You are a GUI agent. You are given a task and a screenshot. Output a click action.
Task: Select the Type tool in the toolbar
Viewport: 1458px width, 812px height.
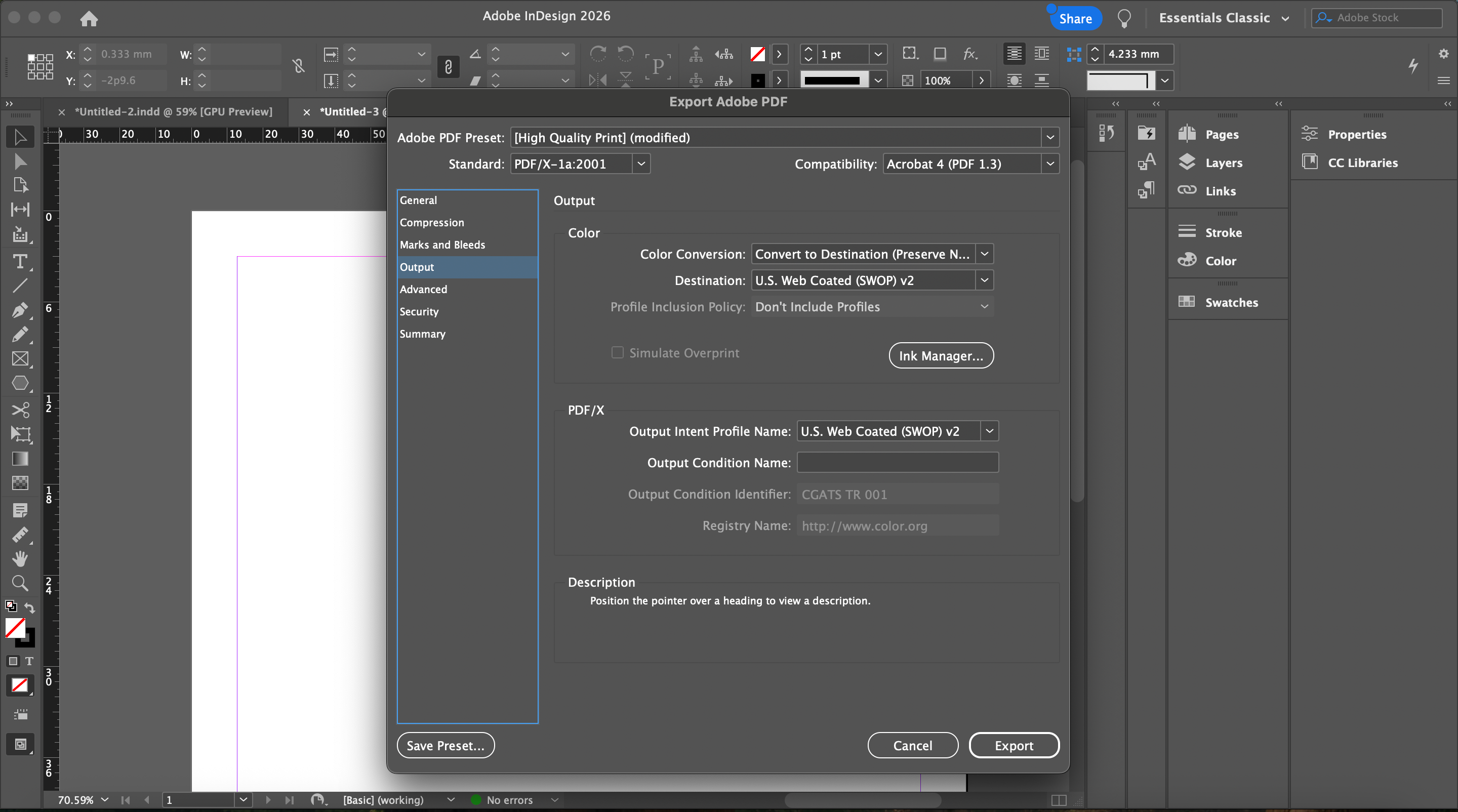click(20, 261)
